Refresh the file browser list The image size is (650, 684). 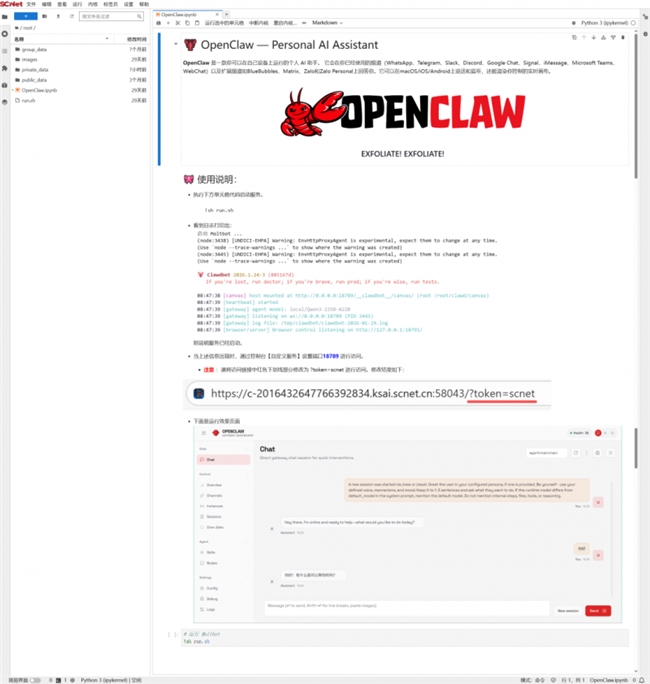point(72,16)
